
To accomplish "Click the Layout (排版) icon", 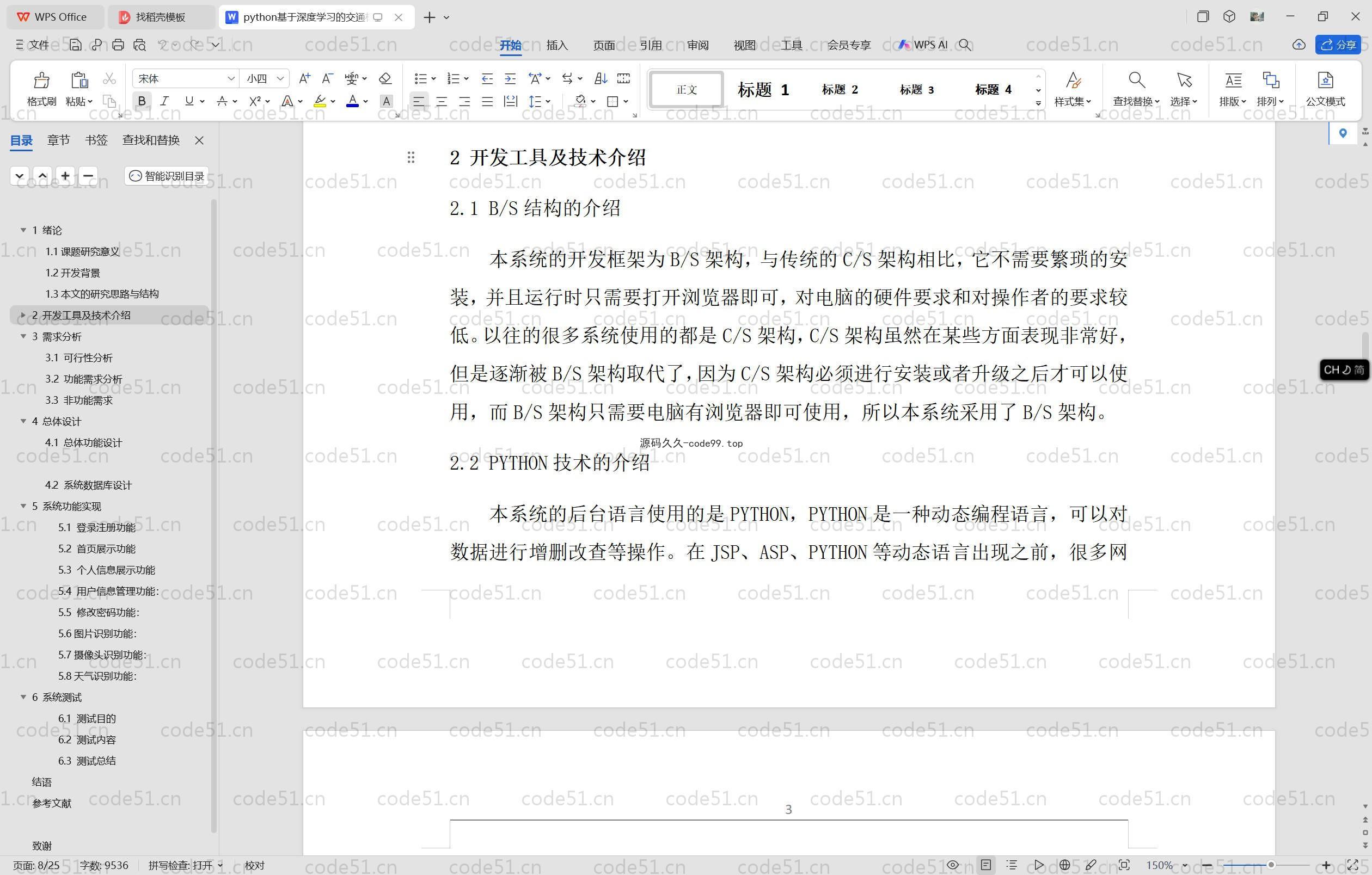I will [1233, 81].
